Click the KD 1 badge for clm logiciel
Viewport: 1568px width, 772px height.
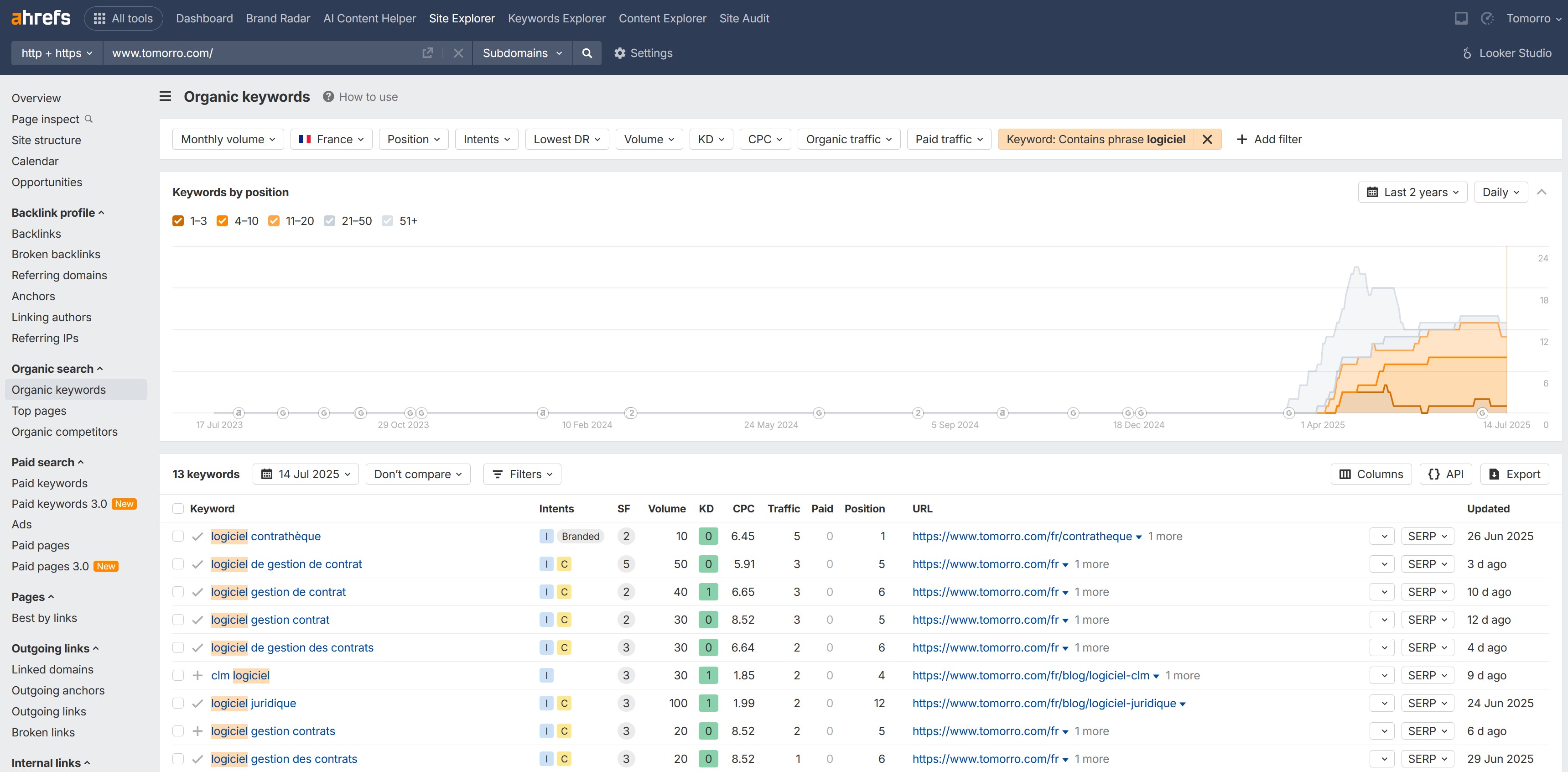[708, 675]
